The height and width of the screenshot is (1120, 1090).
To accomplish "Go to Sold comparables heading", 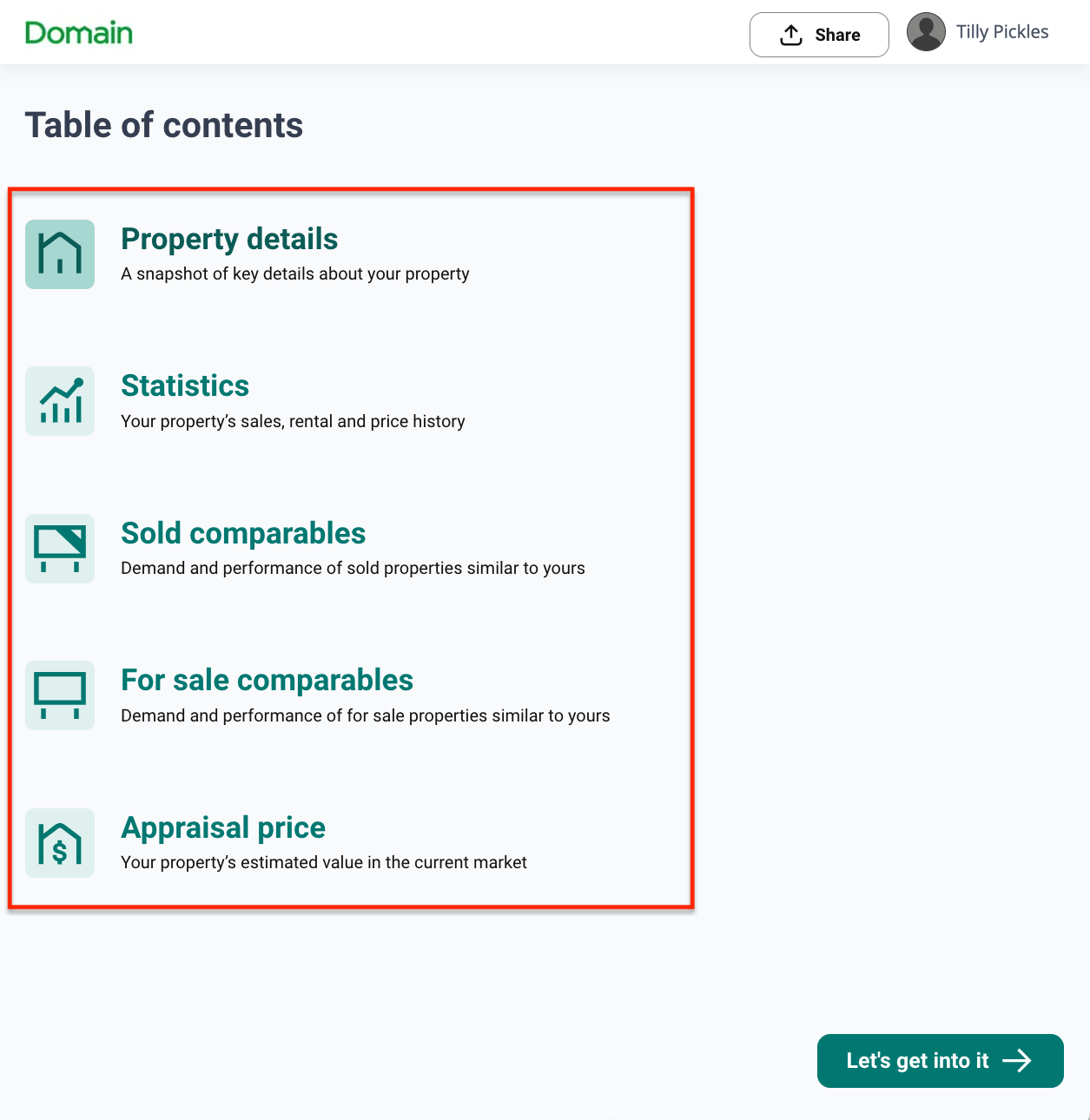I will coord(243,533).
